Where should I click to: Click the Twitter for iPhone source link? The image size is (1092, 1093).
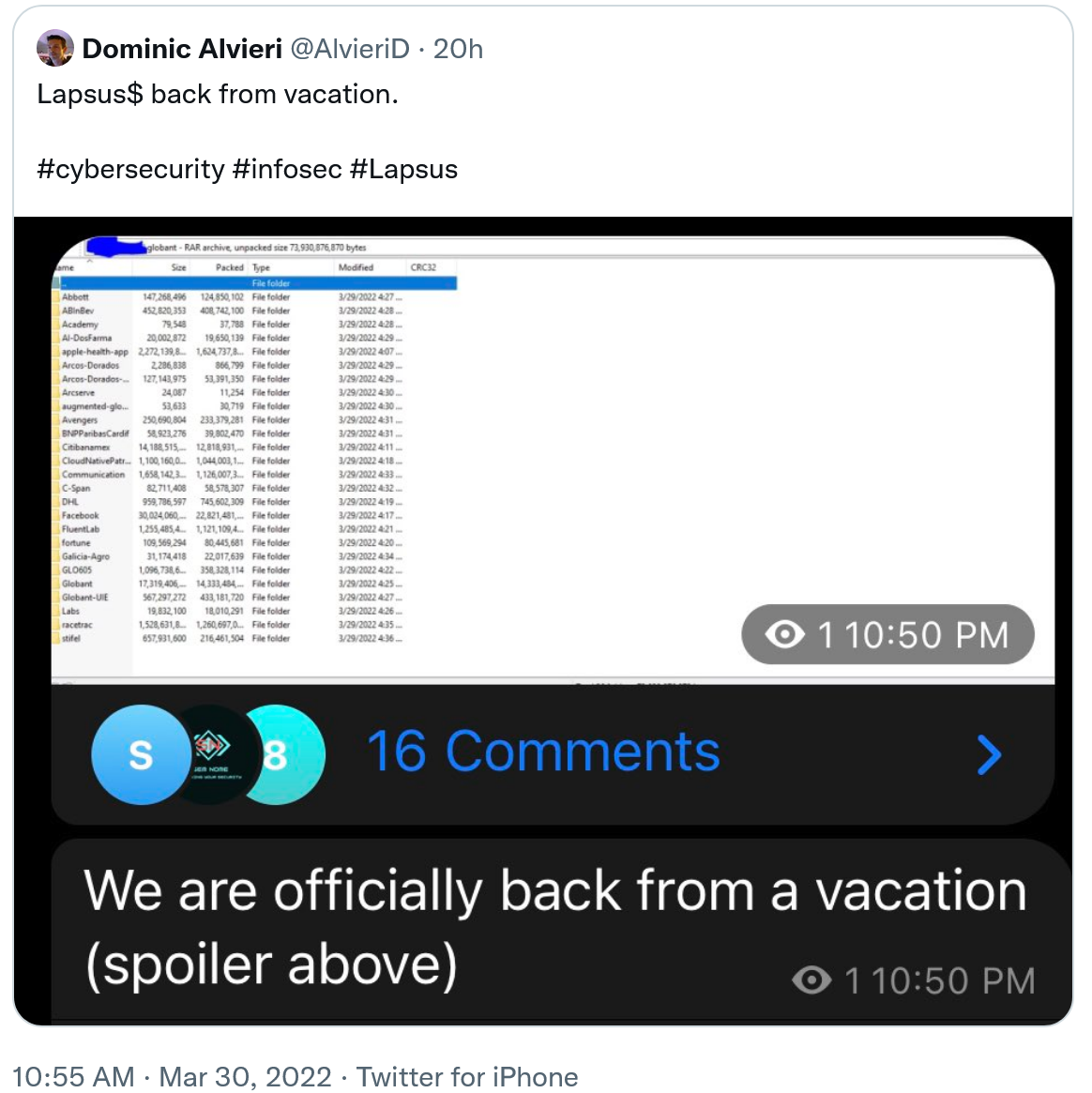pyautogui.click(x=467, y=1076)
